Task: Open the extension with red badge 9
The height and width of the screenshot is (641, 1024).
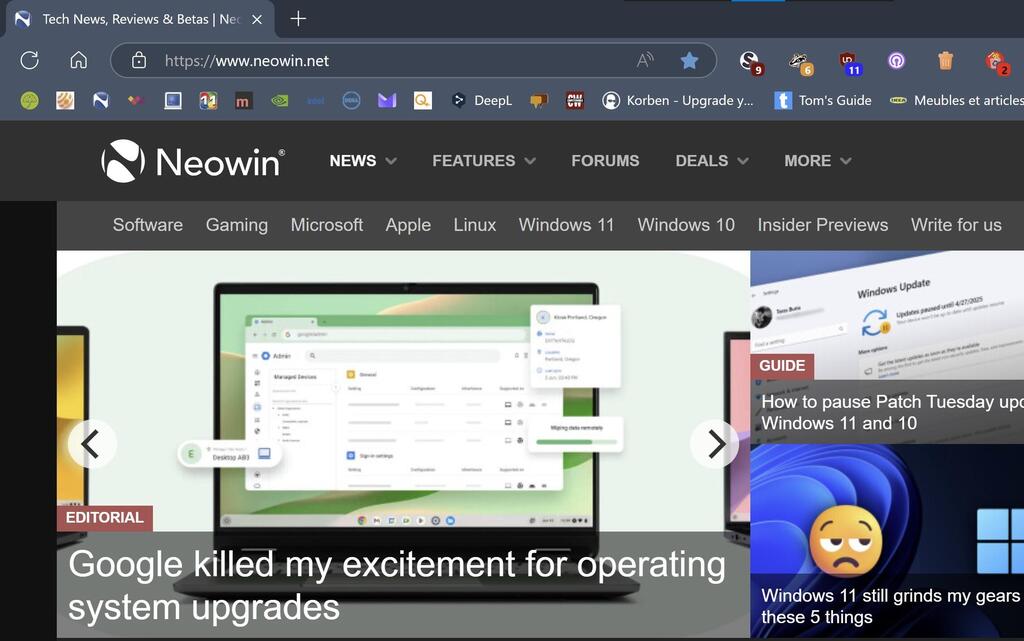Action: (751, 63)
